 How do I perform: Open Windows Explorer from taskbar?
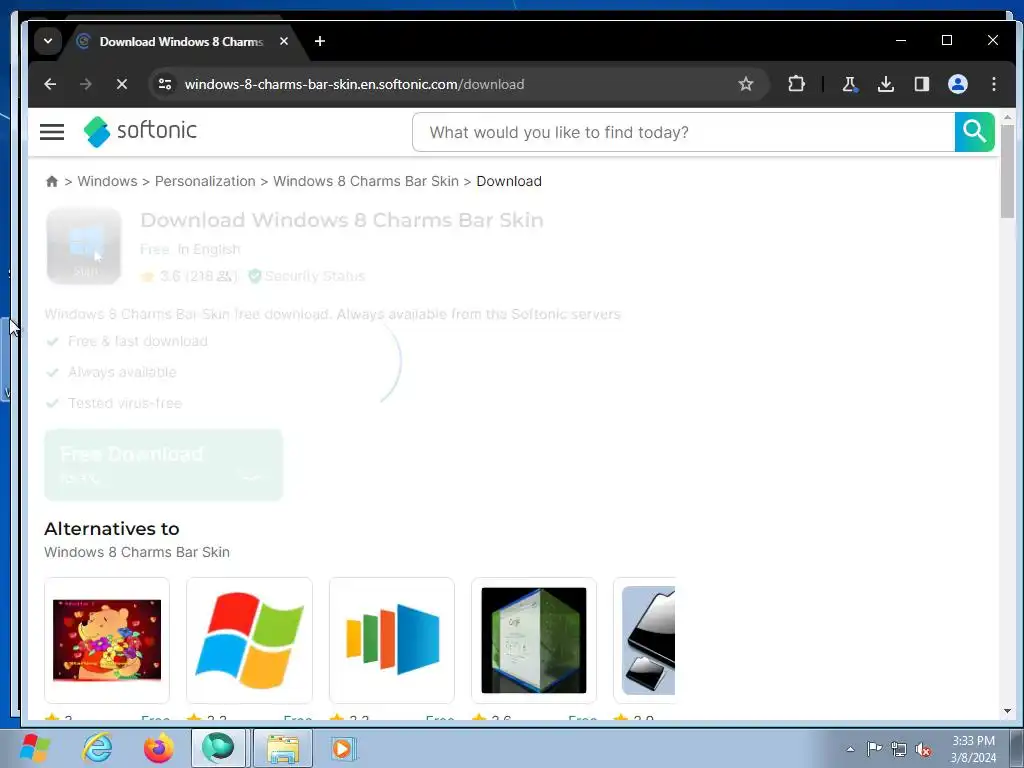(283, 748)
